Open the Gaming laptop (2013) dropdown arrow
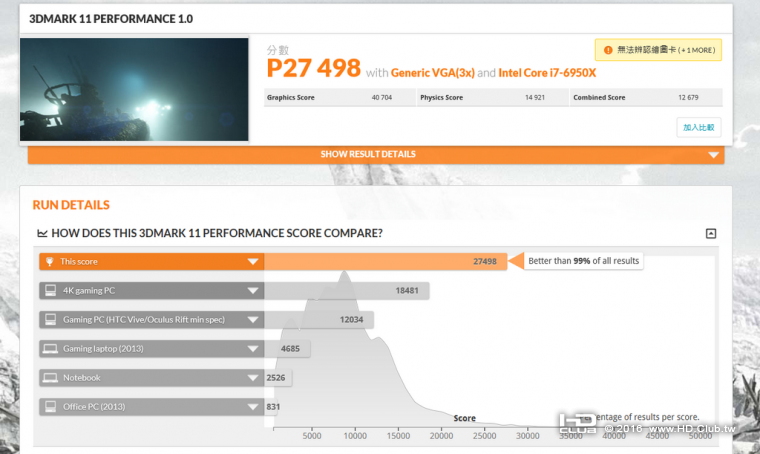Viewport: 760px width, 454px height. click(254, 349)
